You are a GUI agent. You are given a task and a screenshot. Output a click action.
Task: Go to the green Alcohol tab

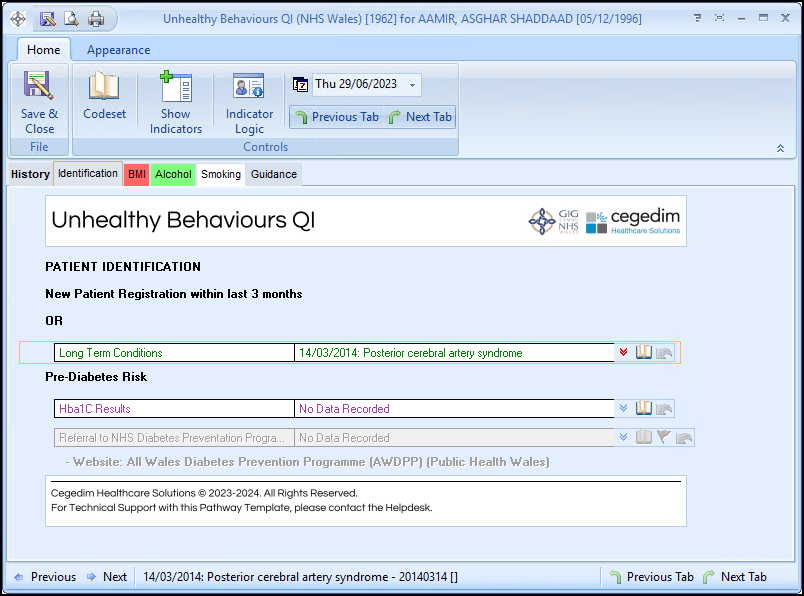pos(173,174)
